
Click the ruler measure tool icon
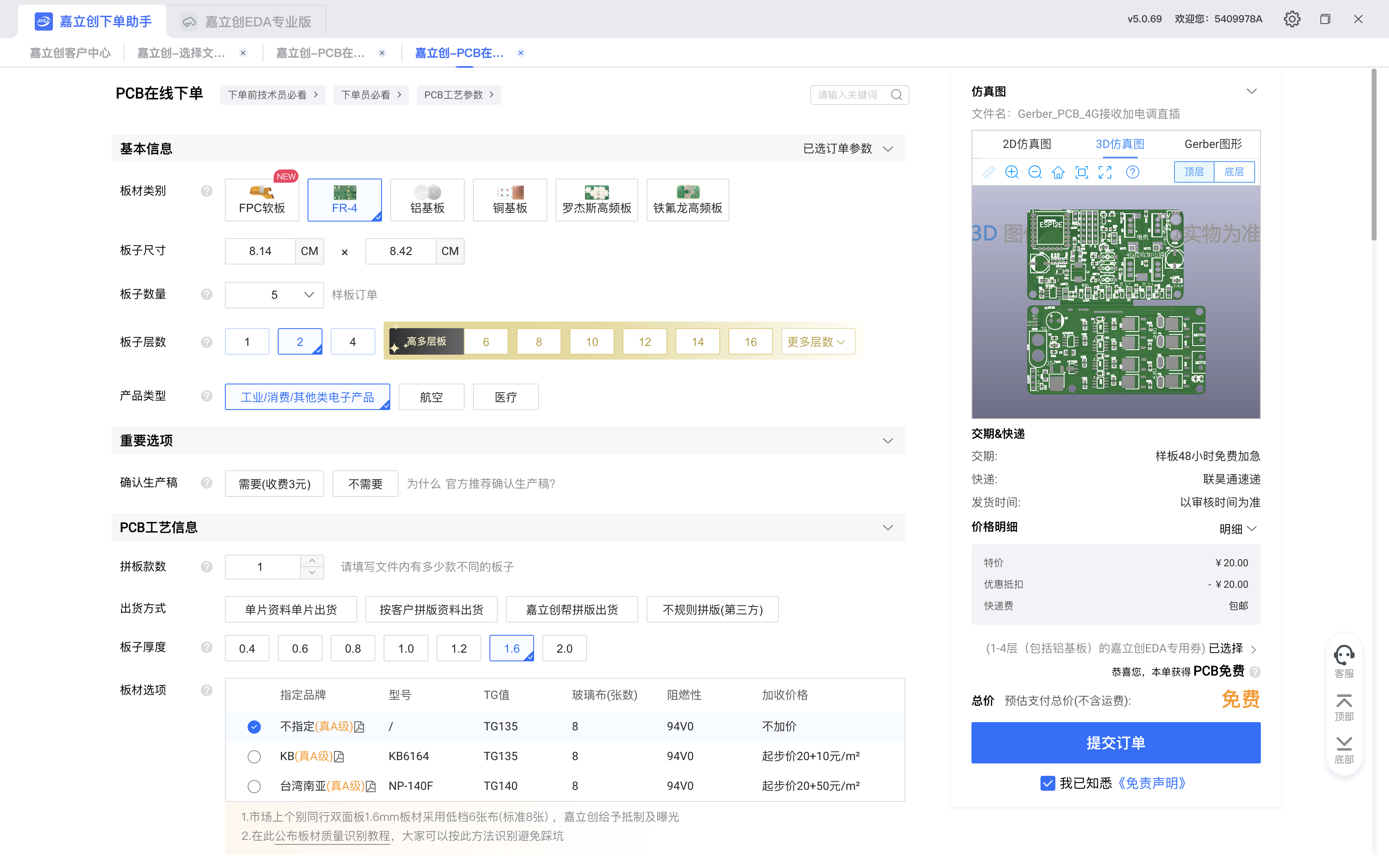988,172
